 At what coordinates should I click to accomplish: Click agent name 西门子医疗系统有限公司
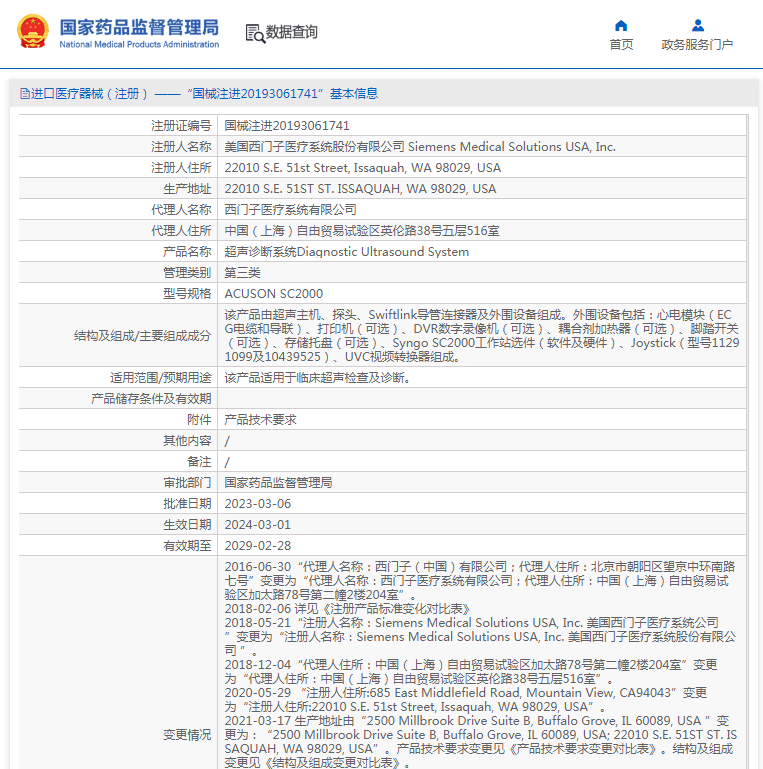[290, 210]
